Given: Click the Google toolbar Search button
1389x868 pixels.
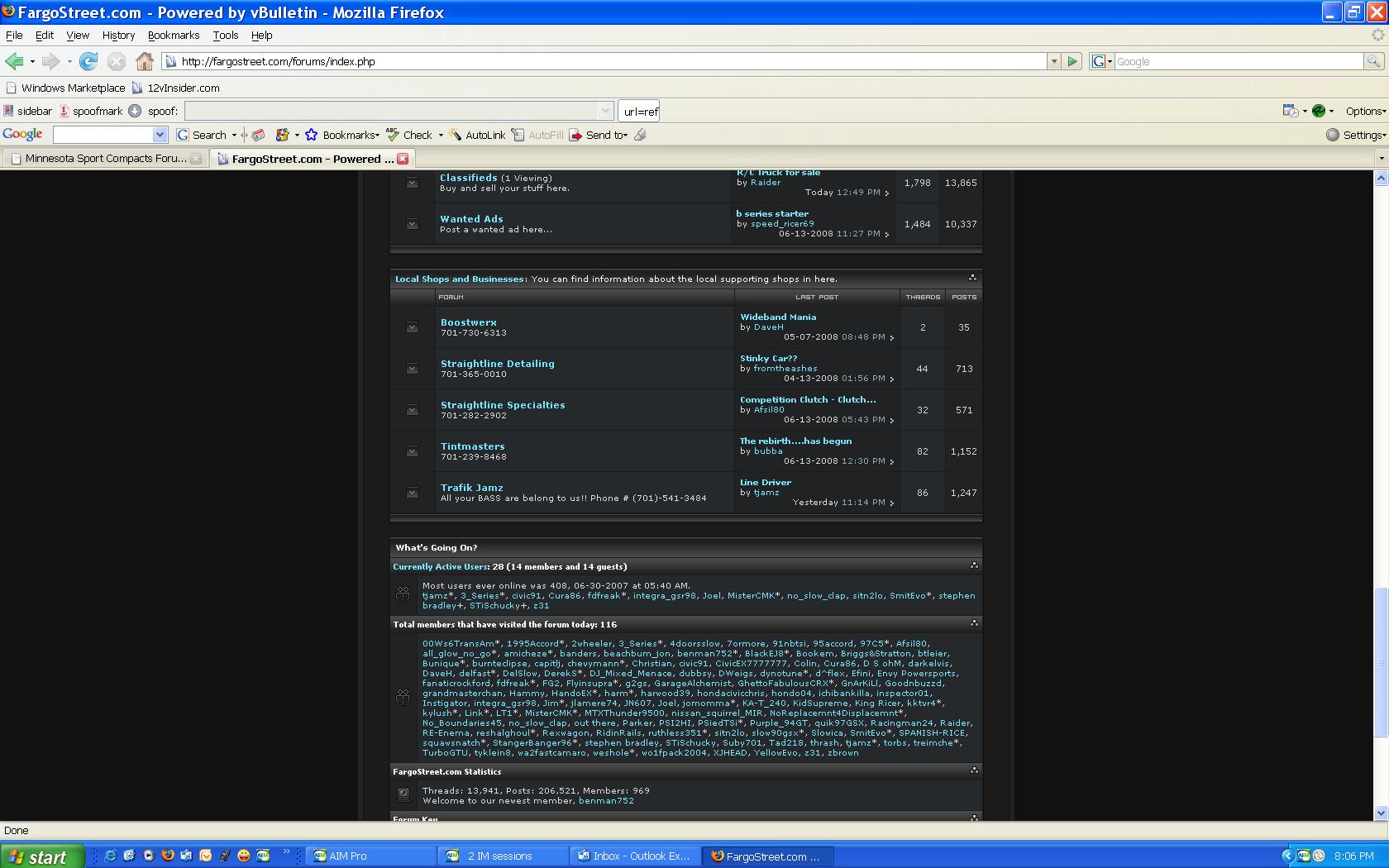Looking at the screenshot, I should [x=202, y=135].
